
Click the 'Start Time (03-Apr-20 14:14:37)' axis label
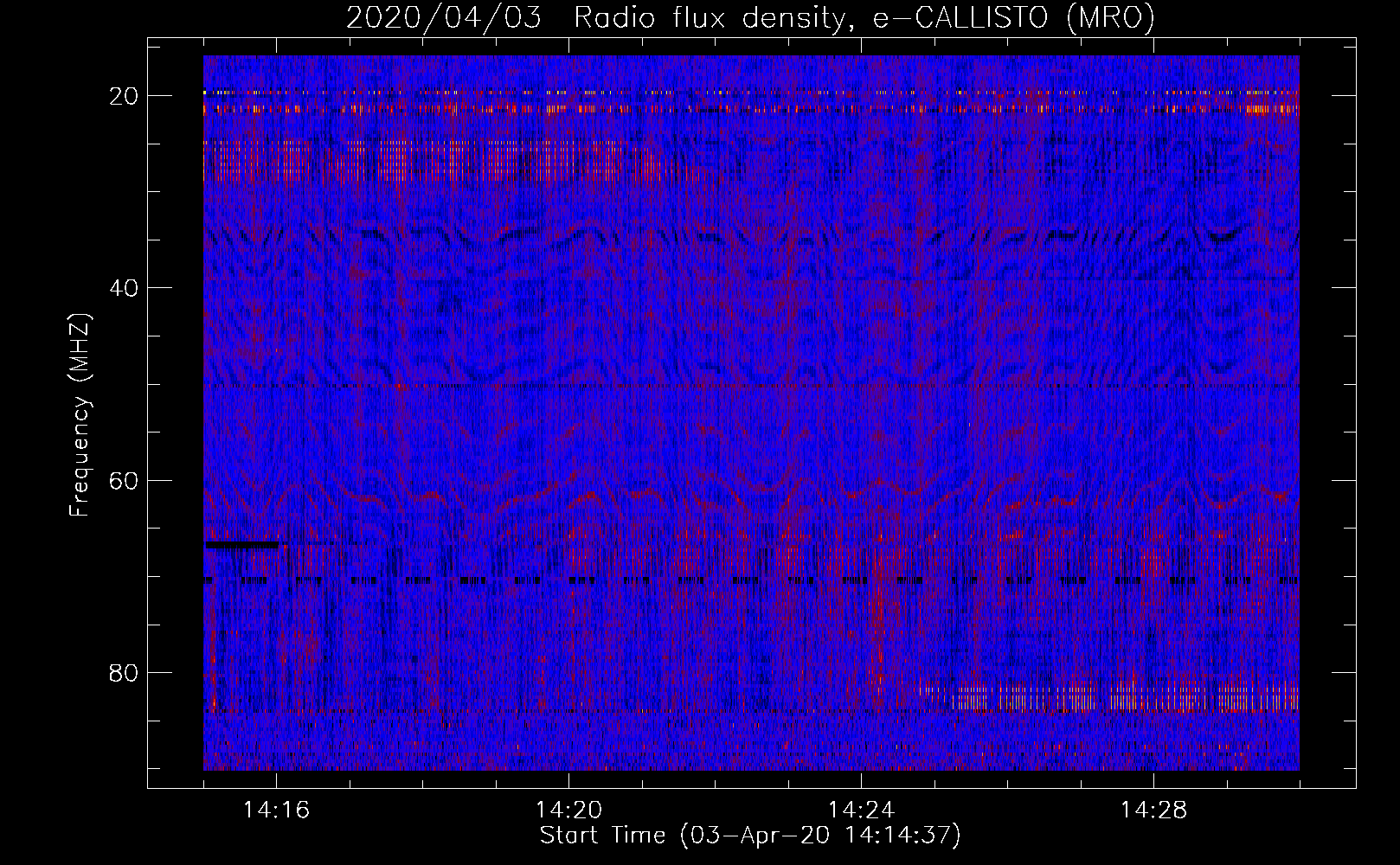click(750, 836)
